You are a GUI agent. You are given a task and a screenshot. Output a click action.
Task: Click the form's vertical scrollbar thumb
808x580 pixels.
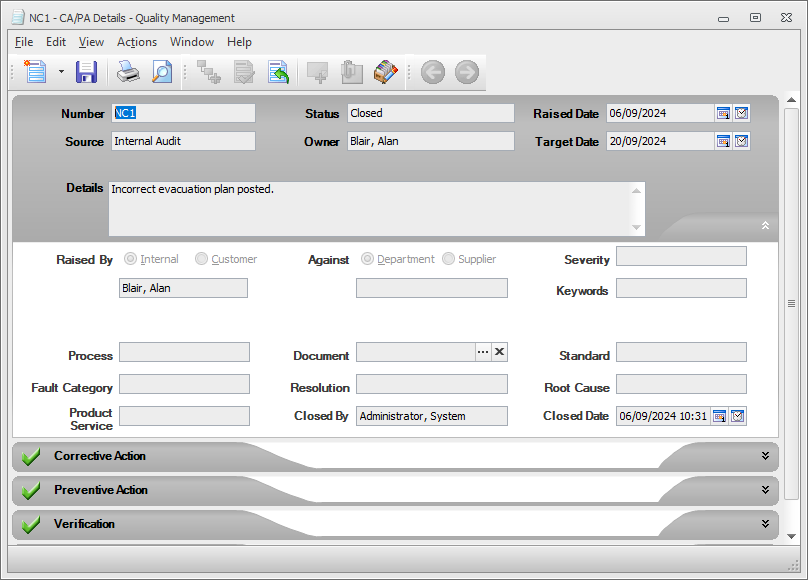[792, 303]
